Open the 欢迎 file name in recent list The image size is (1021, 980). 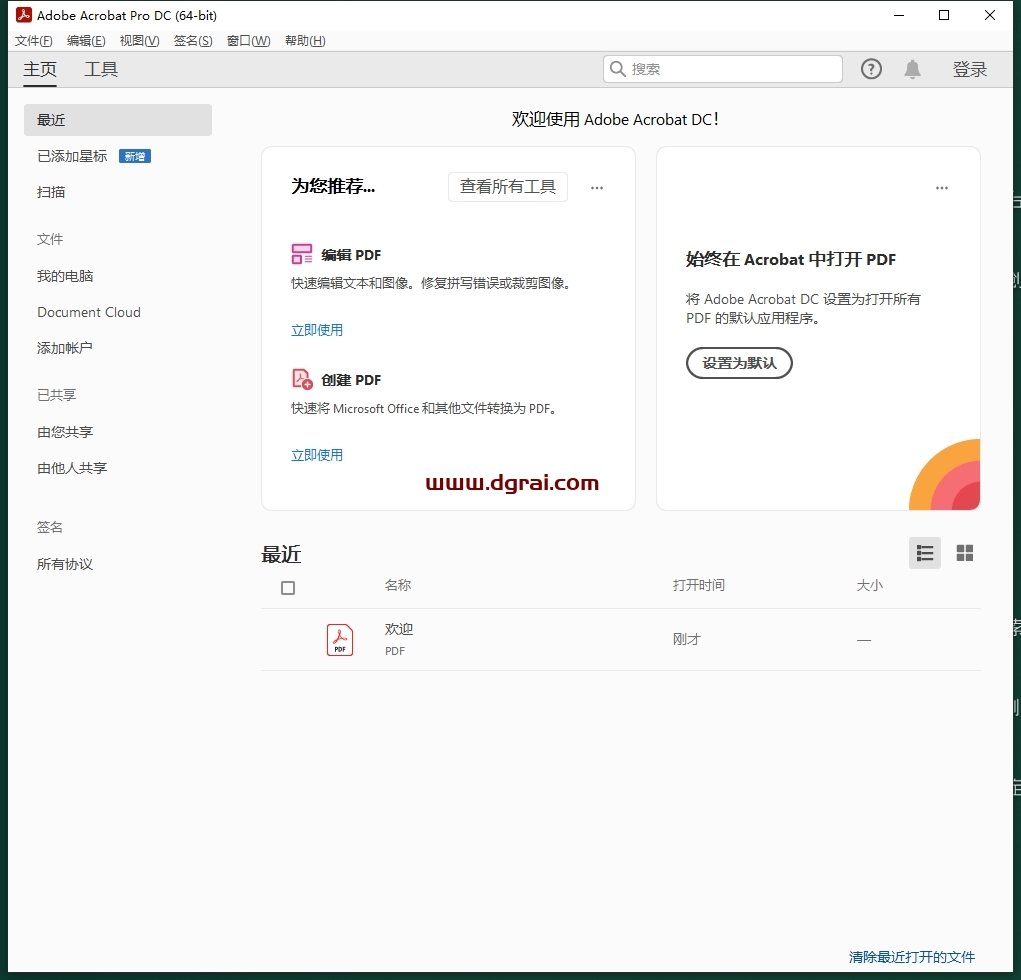coord(399,629)
